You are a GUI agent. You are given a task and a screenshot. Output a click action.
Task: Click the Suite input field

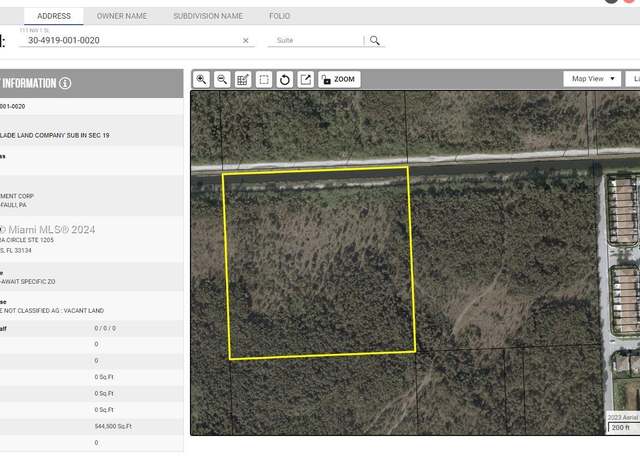tap(315, 40)
